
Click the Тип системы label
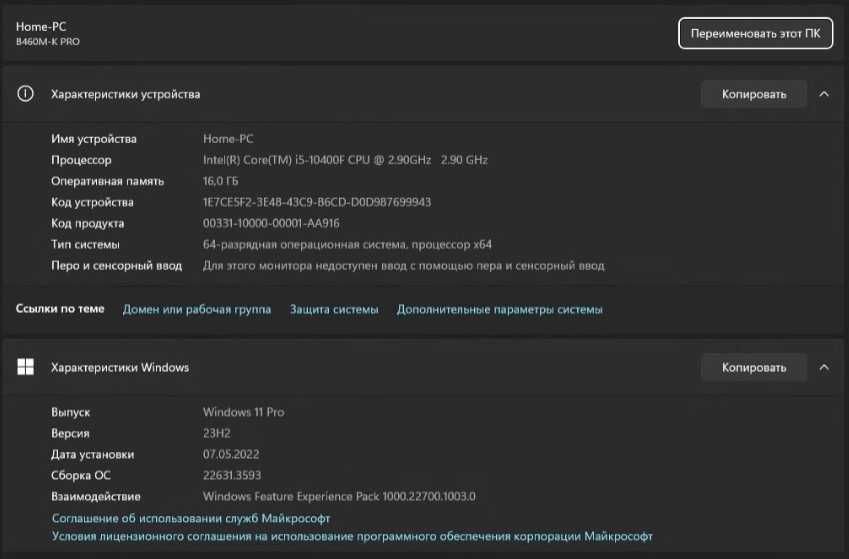click(86, 244)
